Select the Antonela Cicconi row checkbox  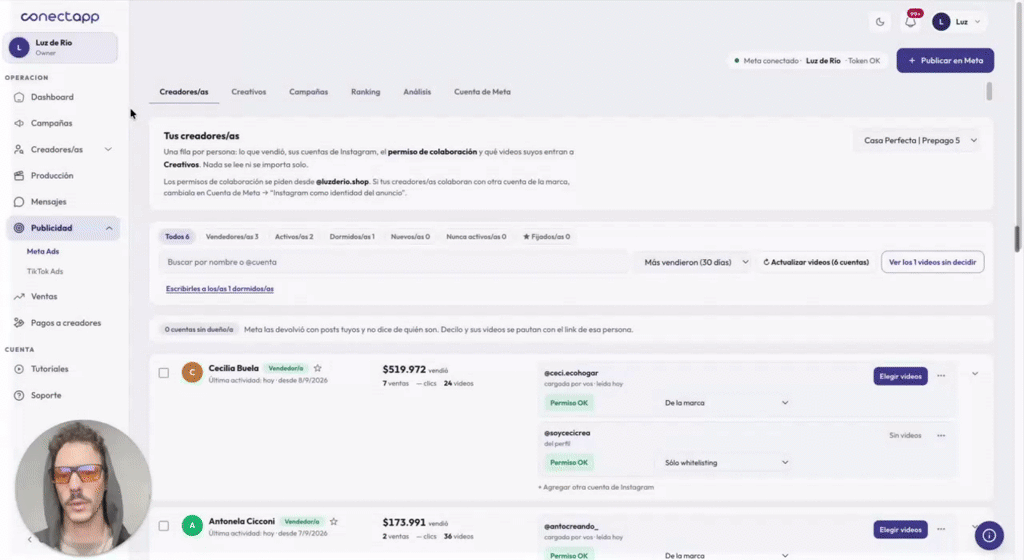tap(163, 525)
